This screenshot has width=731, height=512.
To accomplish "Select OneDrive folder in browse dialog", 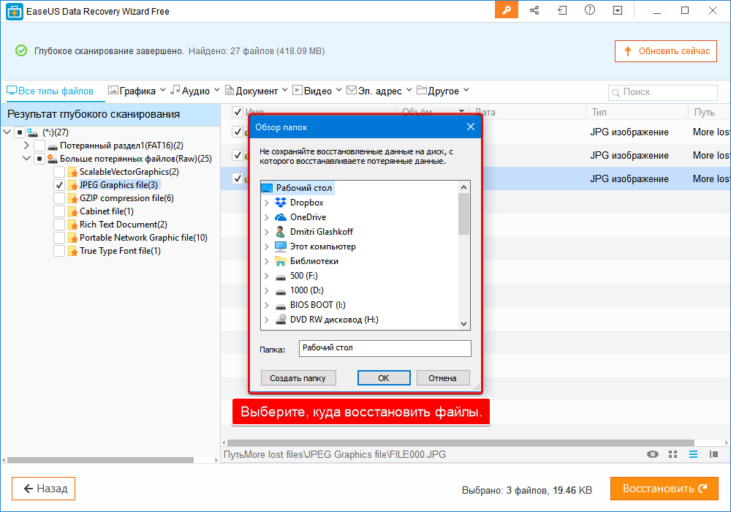I will [308, 217].
